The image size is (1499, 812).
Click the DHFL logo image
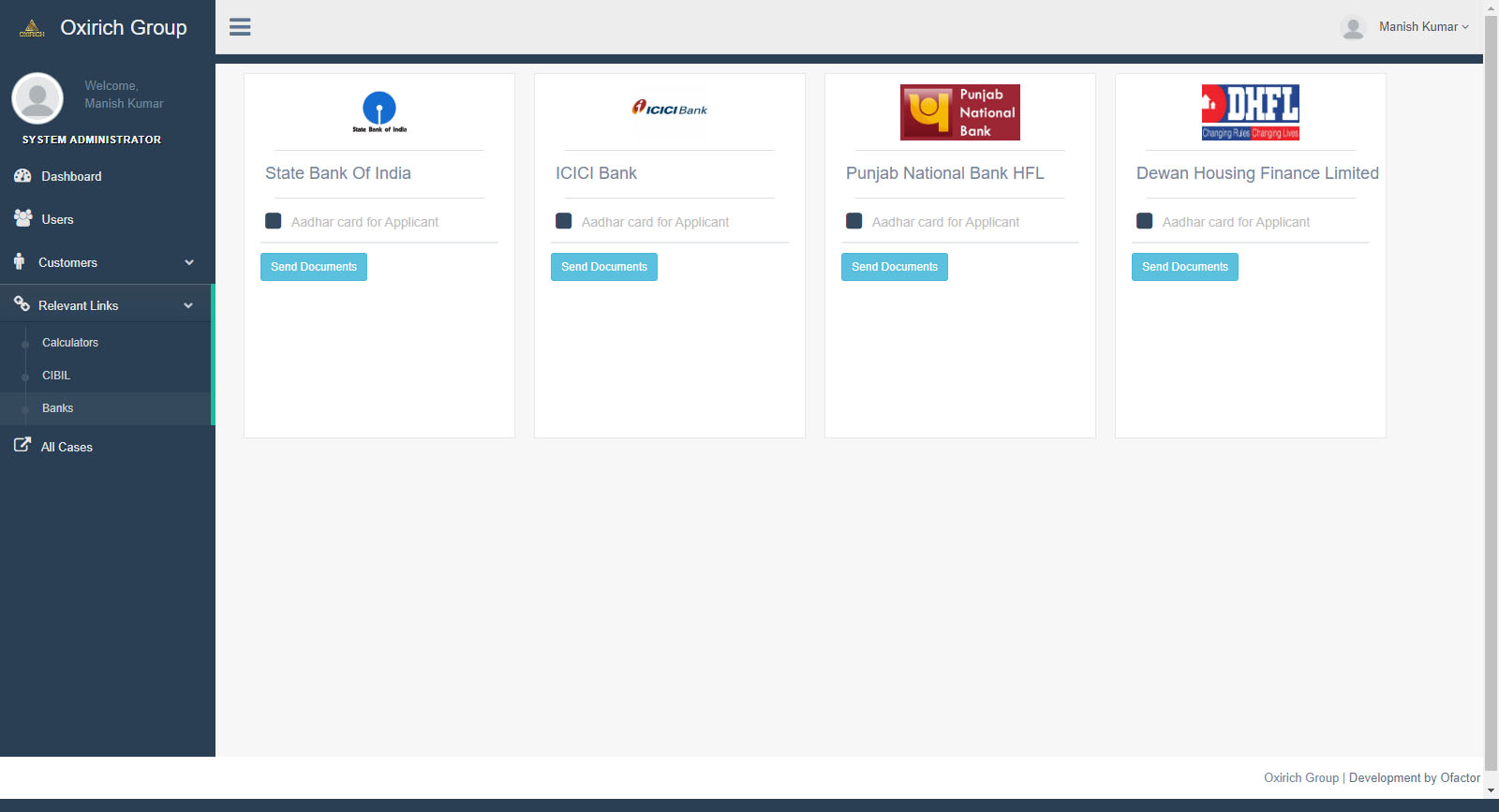pyautogui.click(x=1251, y=112)
